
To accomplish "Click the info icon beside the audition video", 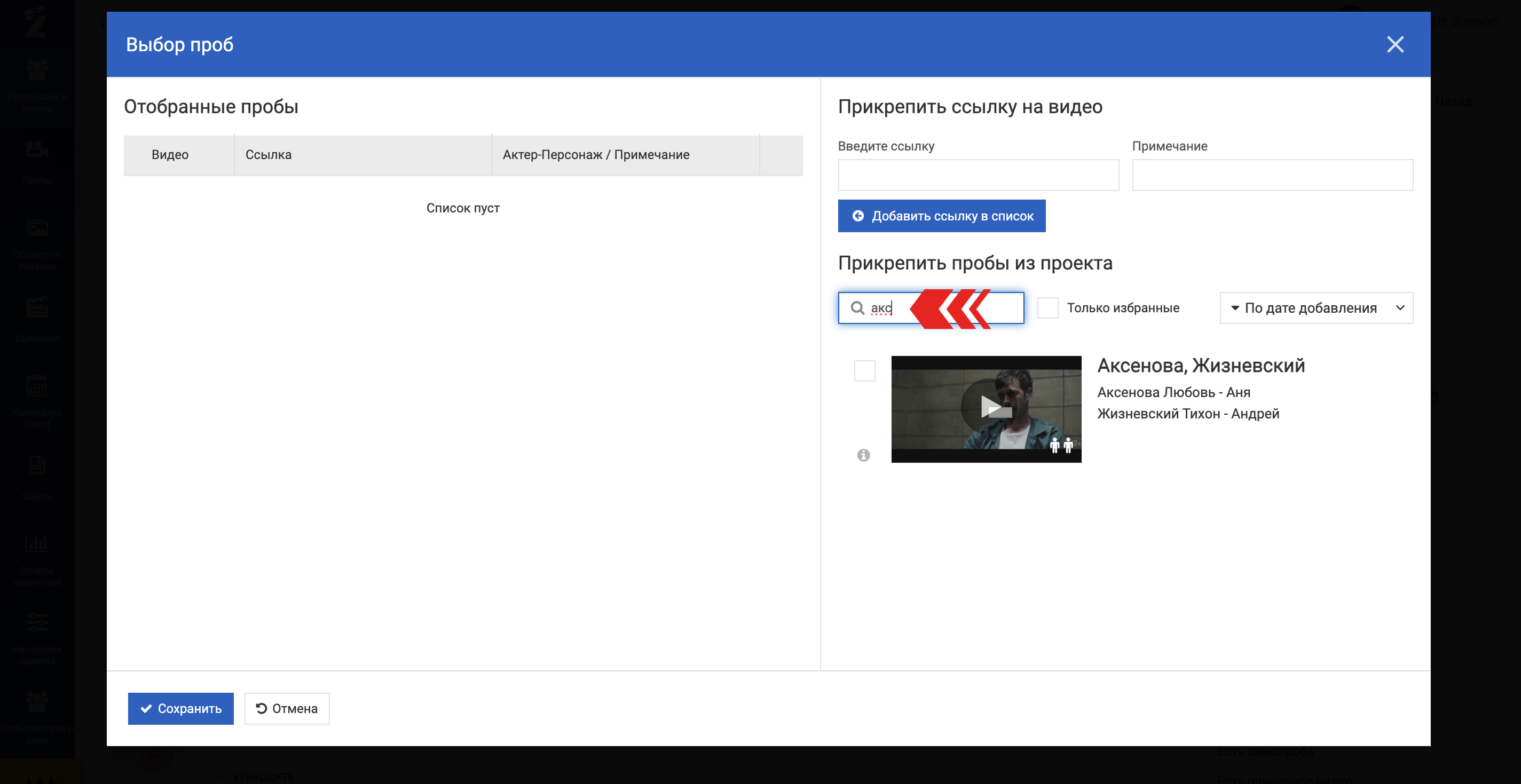I will (863, 455).
